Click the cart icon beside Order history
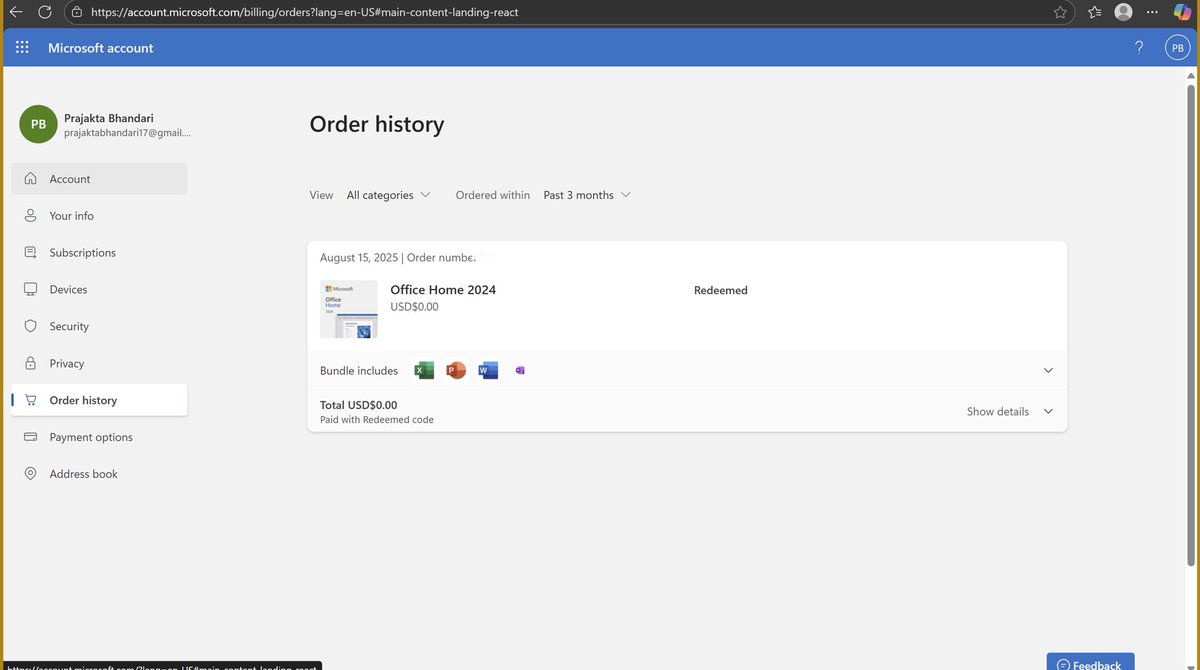 [x=30, y=400]
